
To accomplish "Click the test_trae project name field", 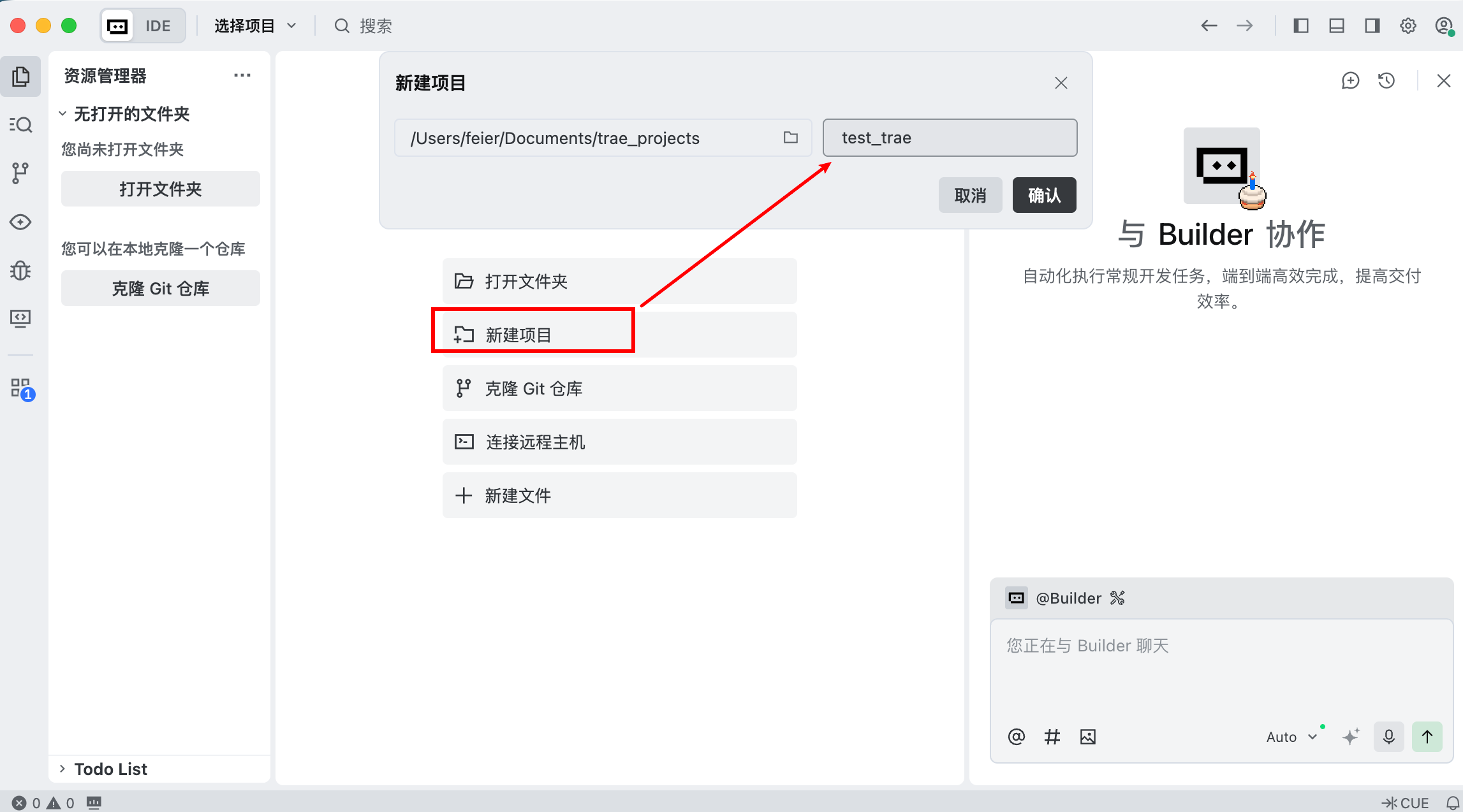I will click(x=950, y=138).
